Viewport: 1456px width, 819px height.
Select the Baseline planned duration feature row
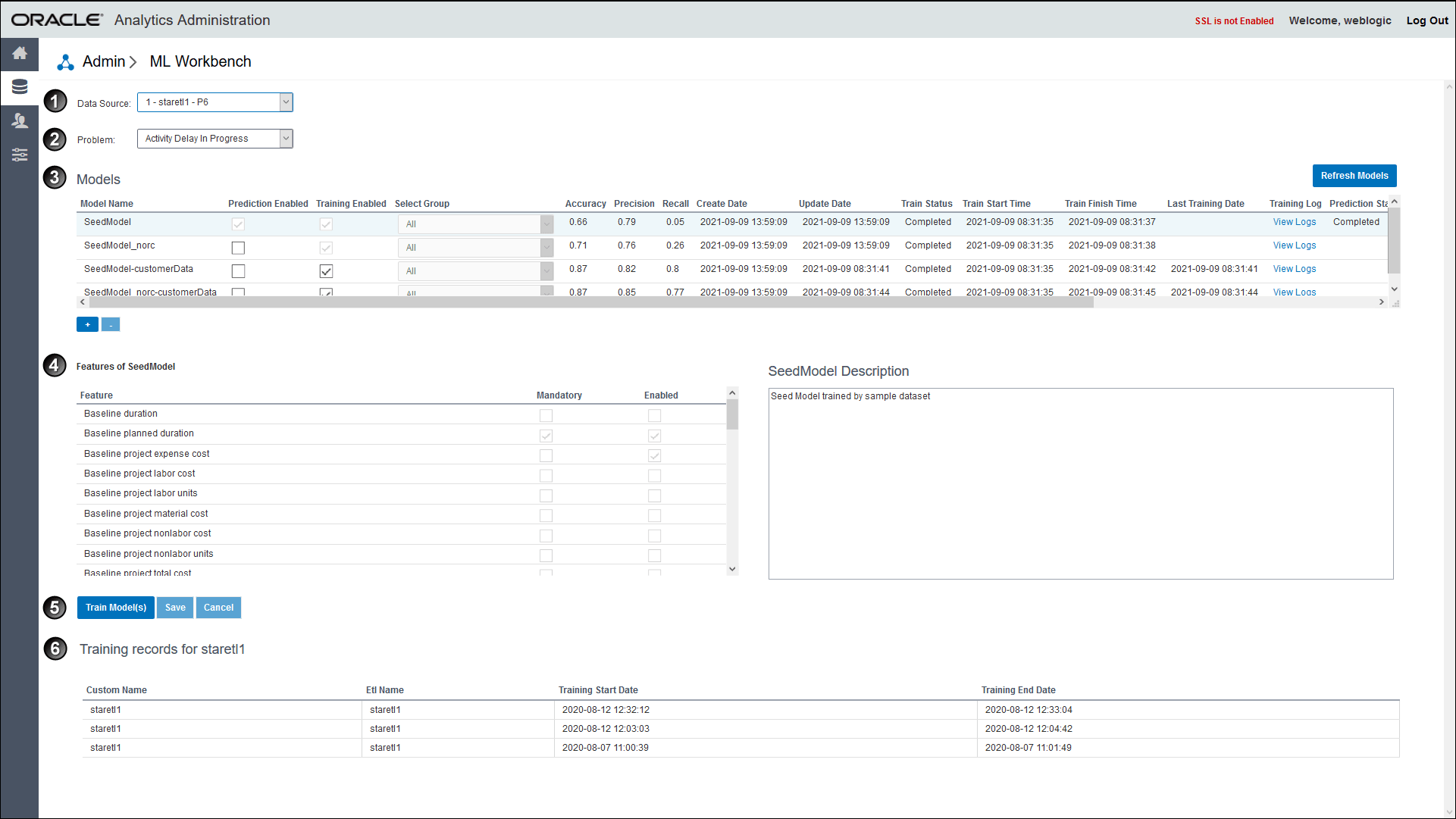[x=402, y=434]
